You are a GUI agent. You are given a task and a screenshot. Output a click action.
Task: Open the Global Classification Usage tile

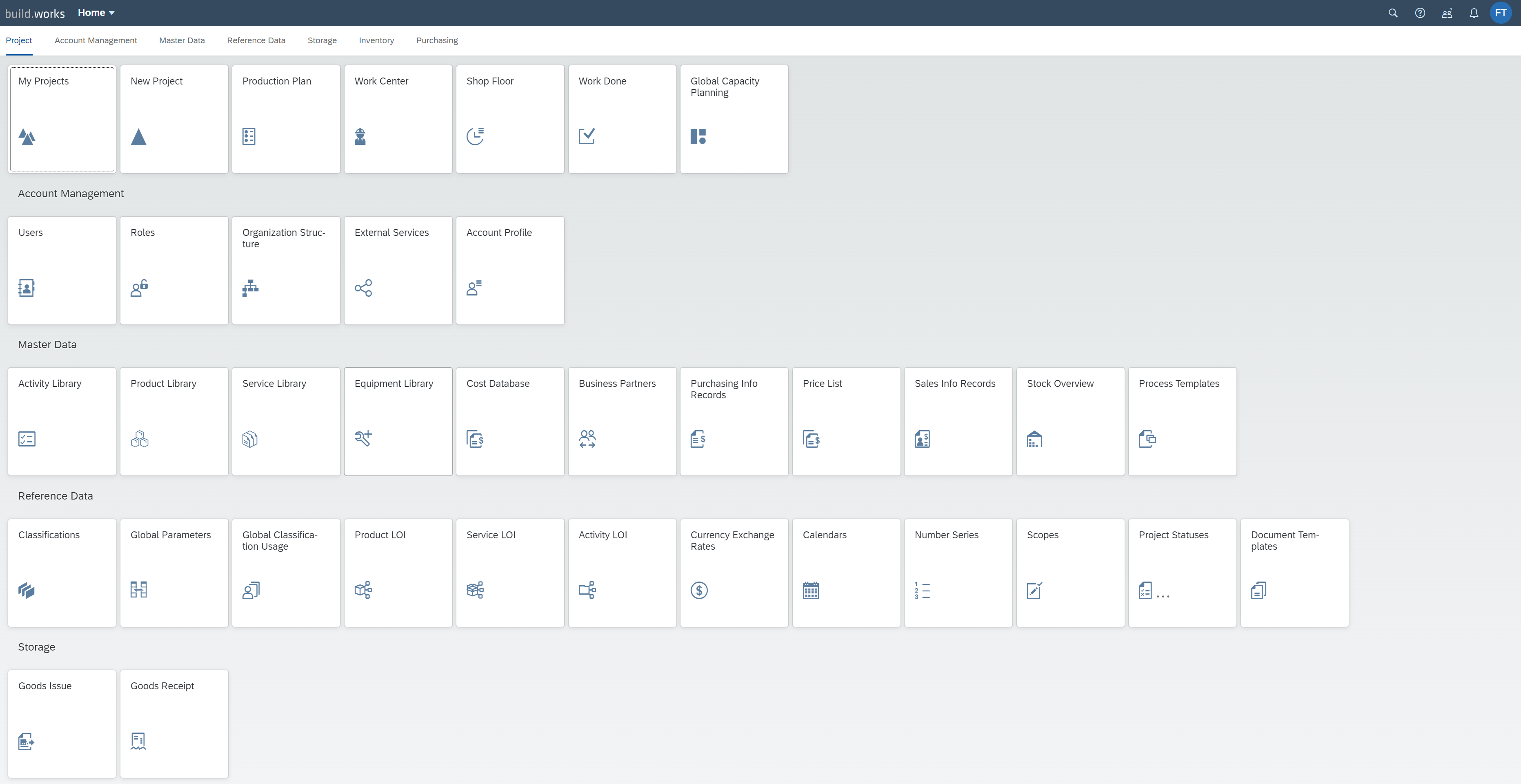click(x=286, y=573)
